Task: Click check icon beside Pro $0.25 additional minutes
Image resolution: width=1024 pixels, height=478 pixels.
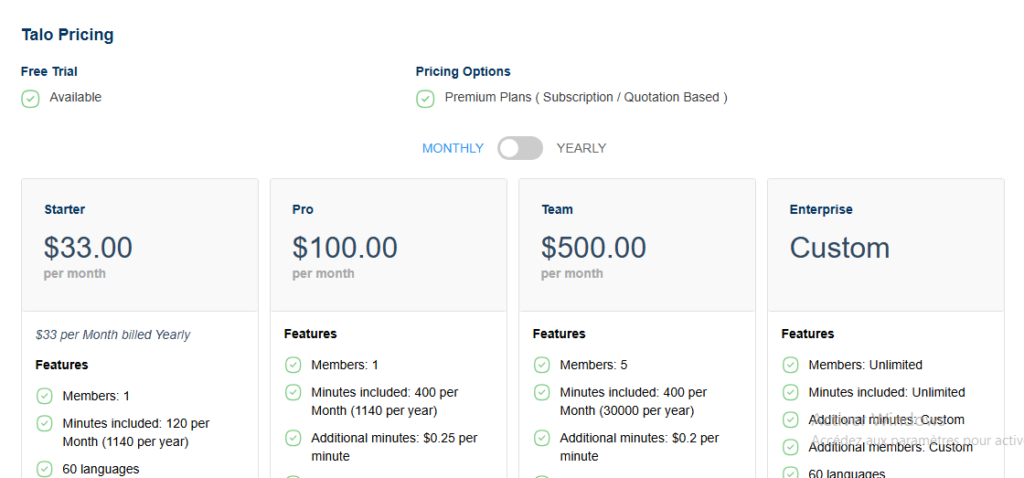Action: (x=293, y=438)
